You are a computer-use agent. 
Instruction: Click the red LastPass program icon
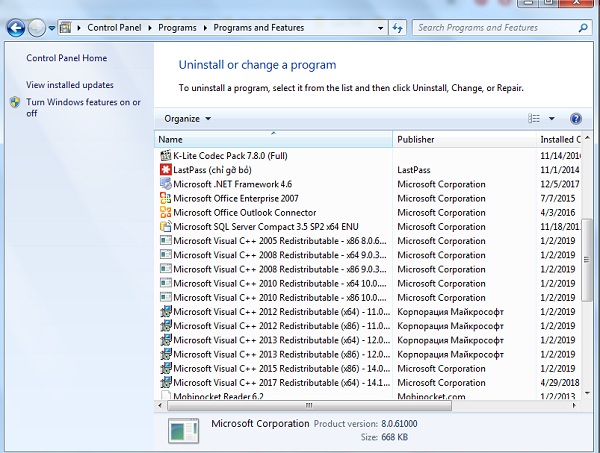click(x=165, y=170)
